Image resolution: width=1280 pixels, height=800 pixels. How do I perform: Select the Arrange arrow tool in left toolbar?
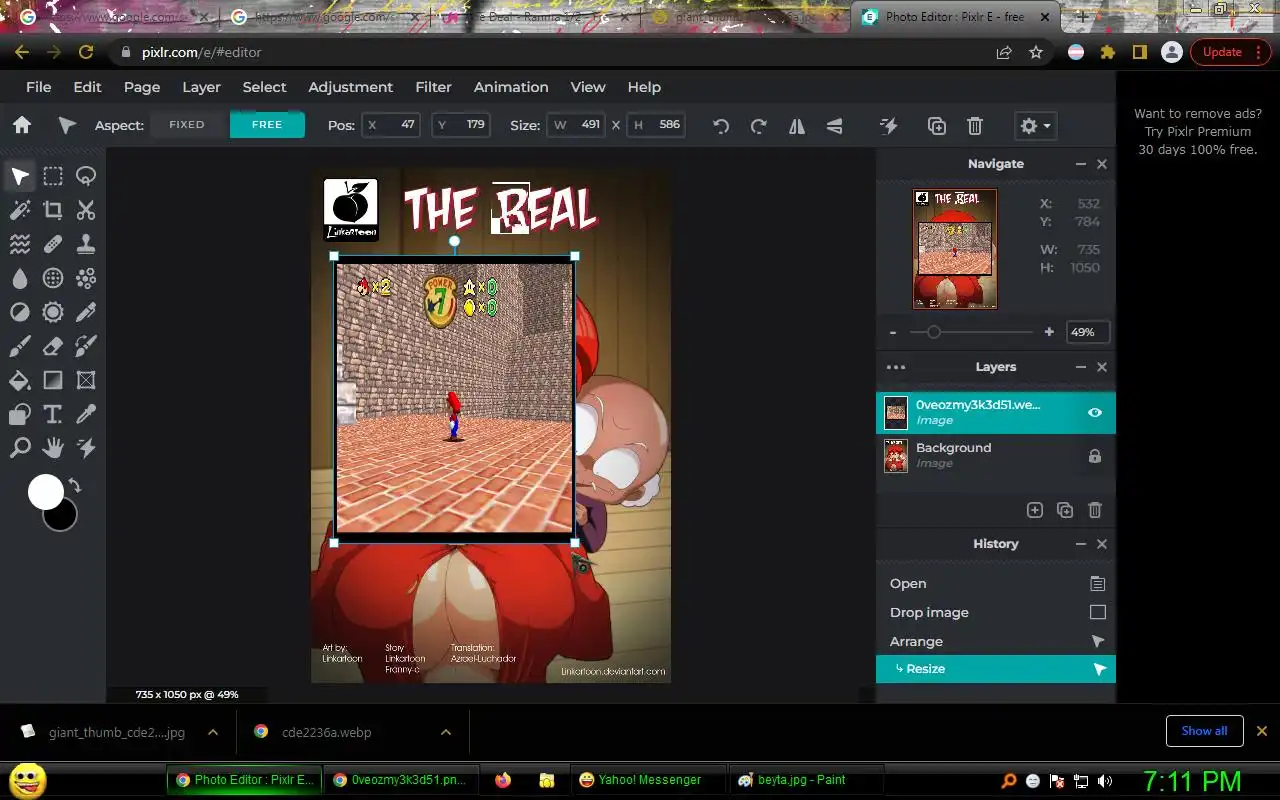(x=20, y=177)
